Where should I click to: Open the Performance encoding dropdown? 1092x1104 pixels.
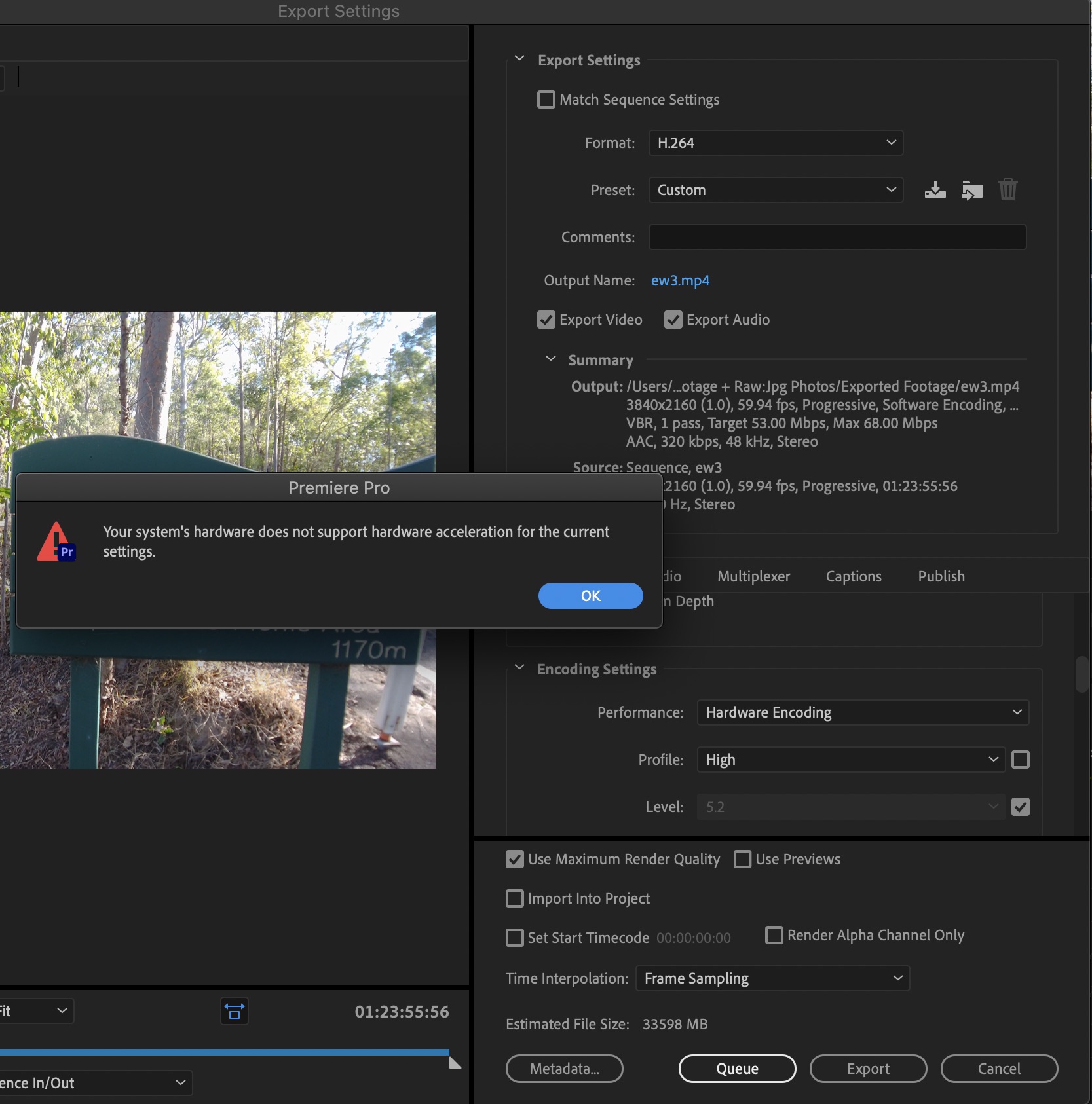[862, 712]
